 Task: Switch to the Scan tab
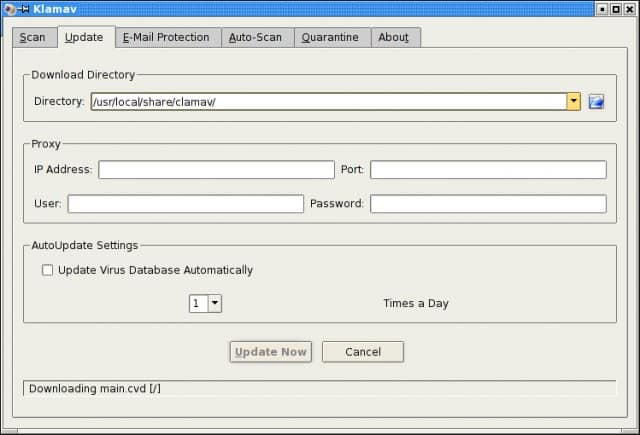[x=32, y=38]
